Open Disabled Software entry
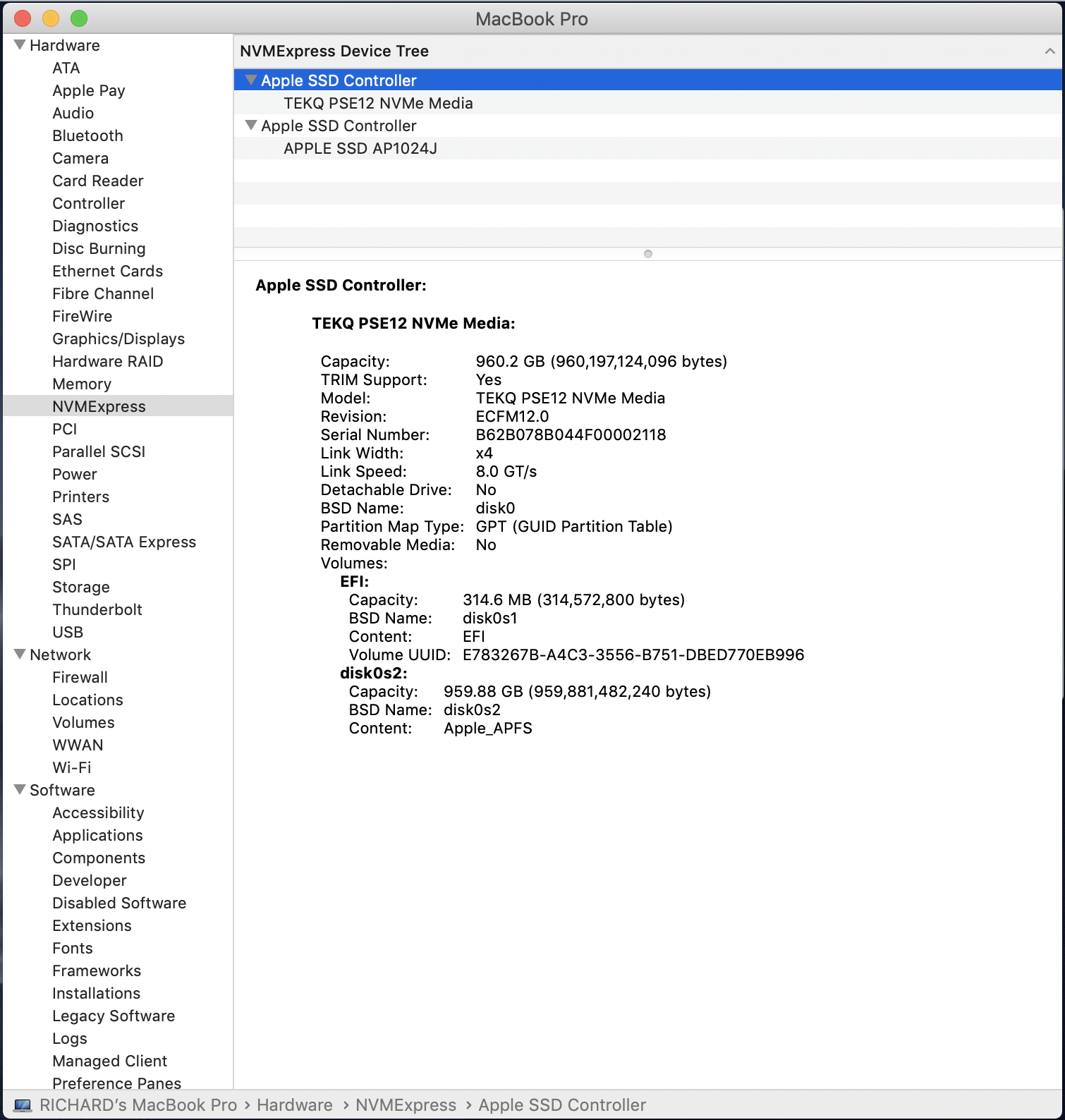 click(x=119, y=903)
